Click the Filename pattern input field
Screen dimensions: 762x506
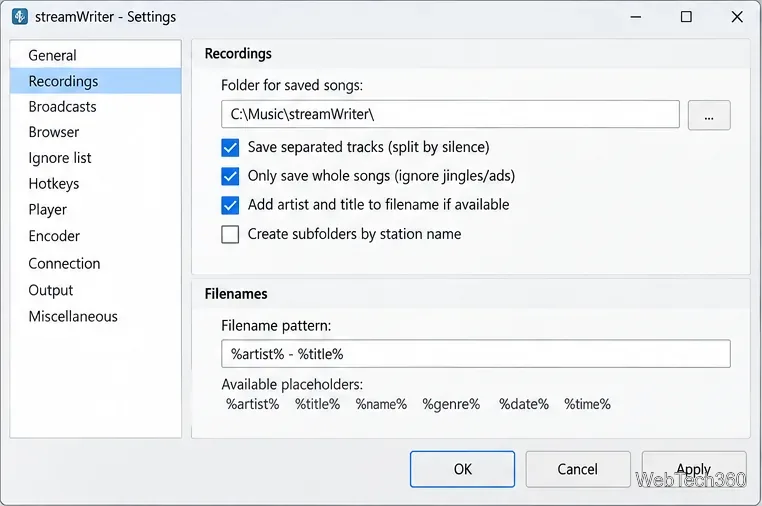[476, 354]
